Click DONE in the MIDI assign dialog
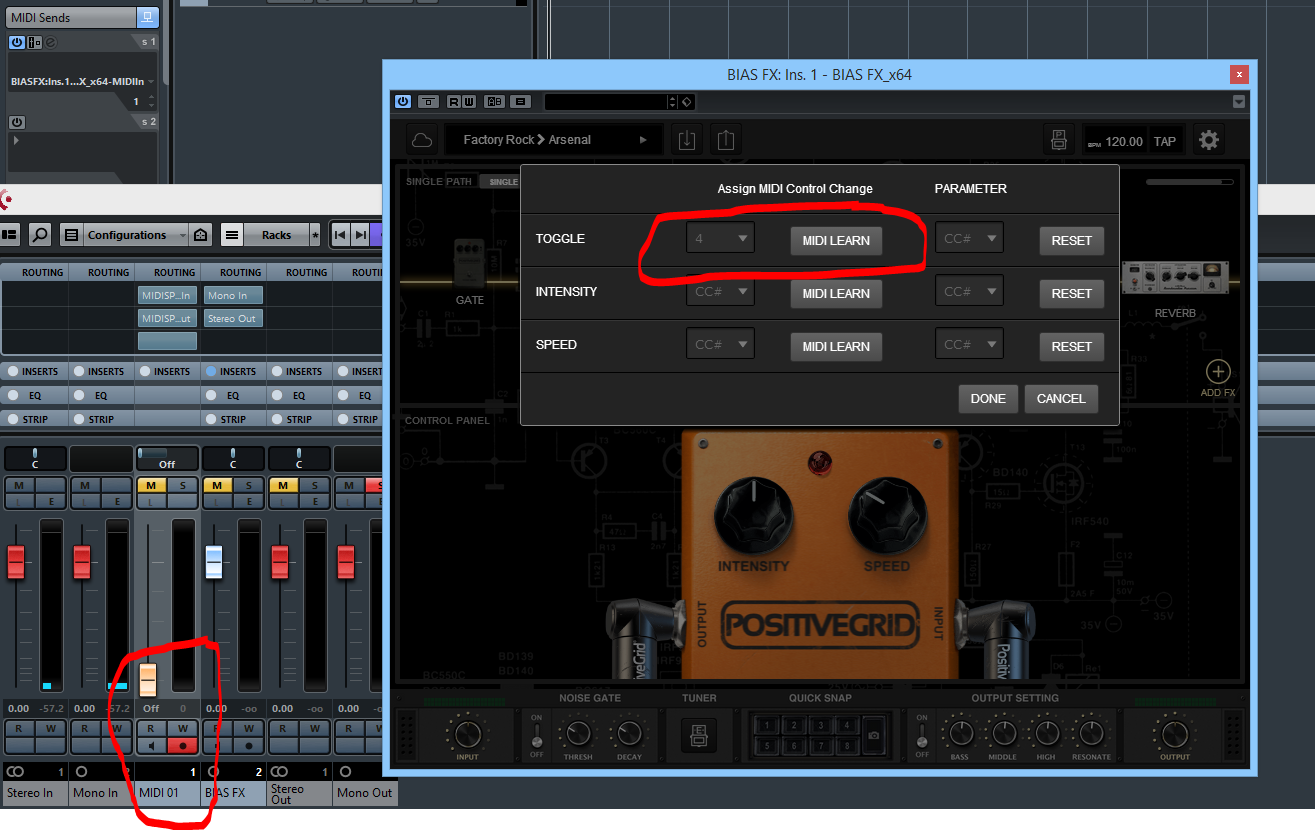The width and height of the screenshot is (1315, 830). [988, 398]
